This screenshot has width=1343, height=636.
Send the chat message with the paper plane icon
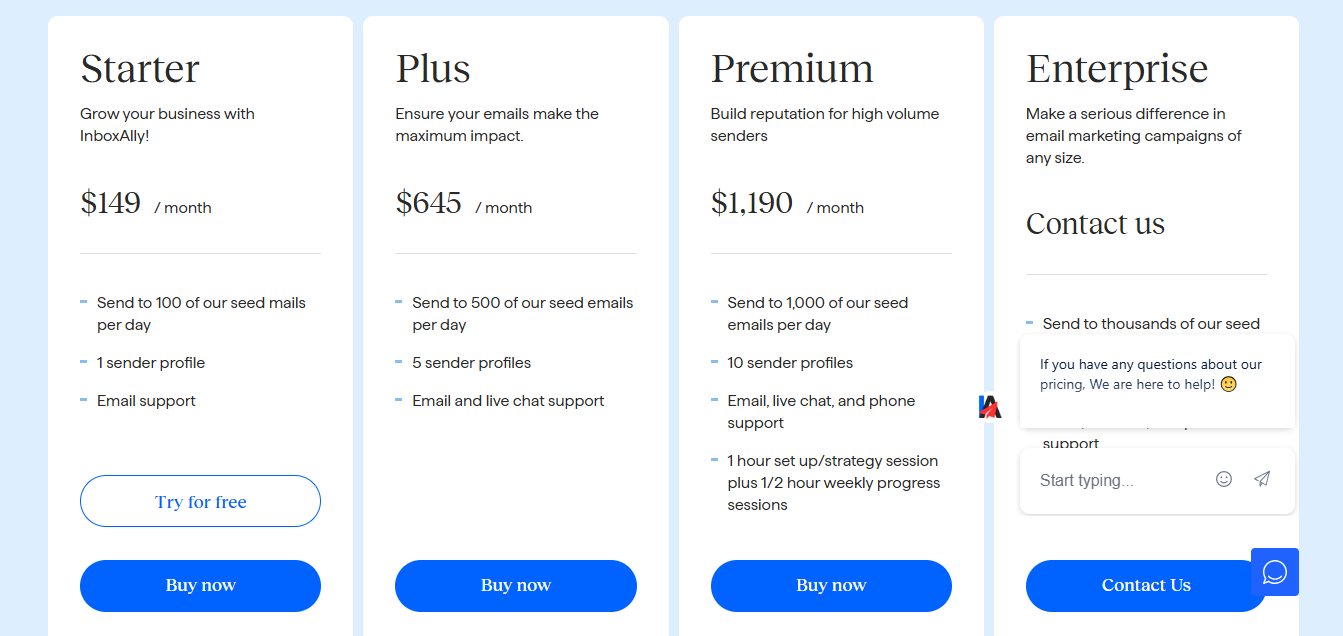1261,479
